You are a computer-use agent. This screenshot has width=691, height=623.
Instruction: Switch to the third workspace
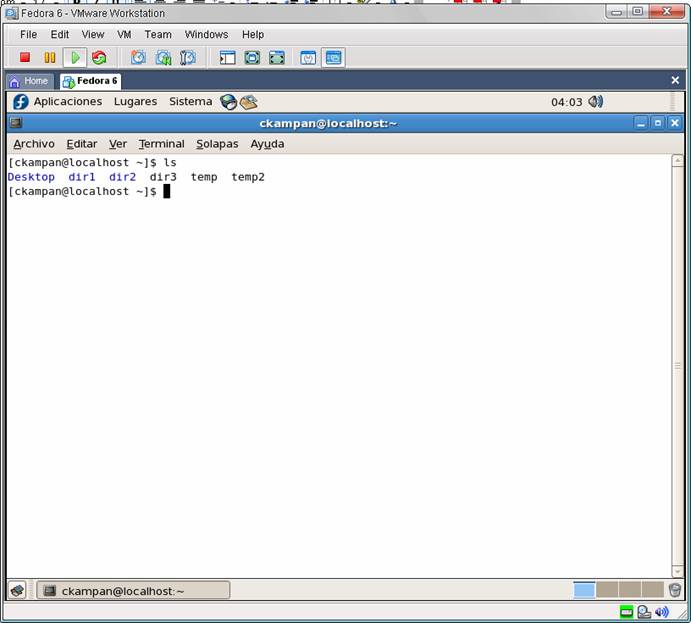[x=630, y=590]
